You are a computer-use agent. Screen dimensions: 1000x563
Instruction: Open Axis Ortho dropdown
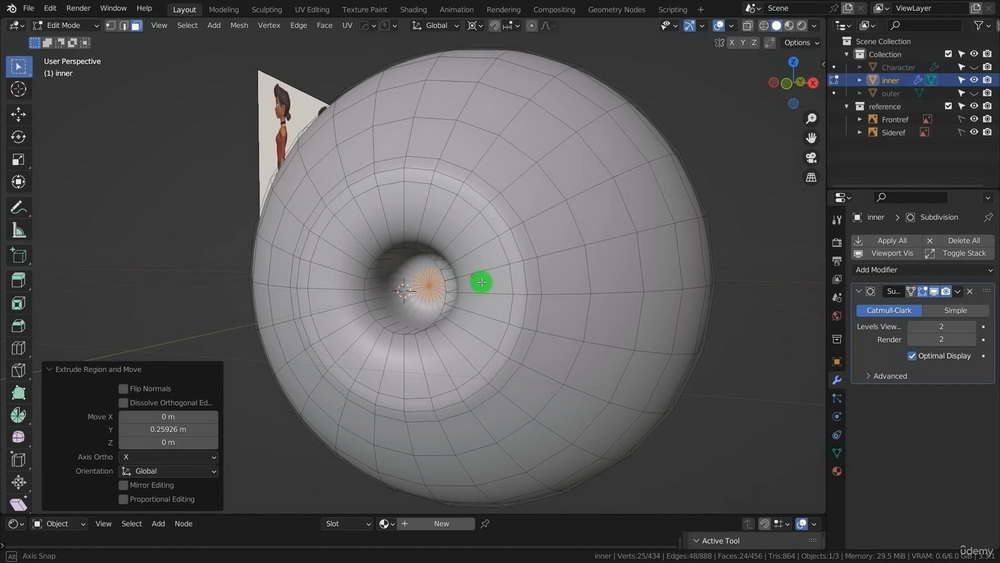coord(168,457)
